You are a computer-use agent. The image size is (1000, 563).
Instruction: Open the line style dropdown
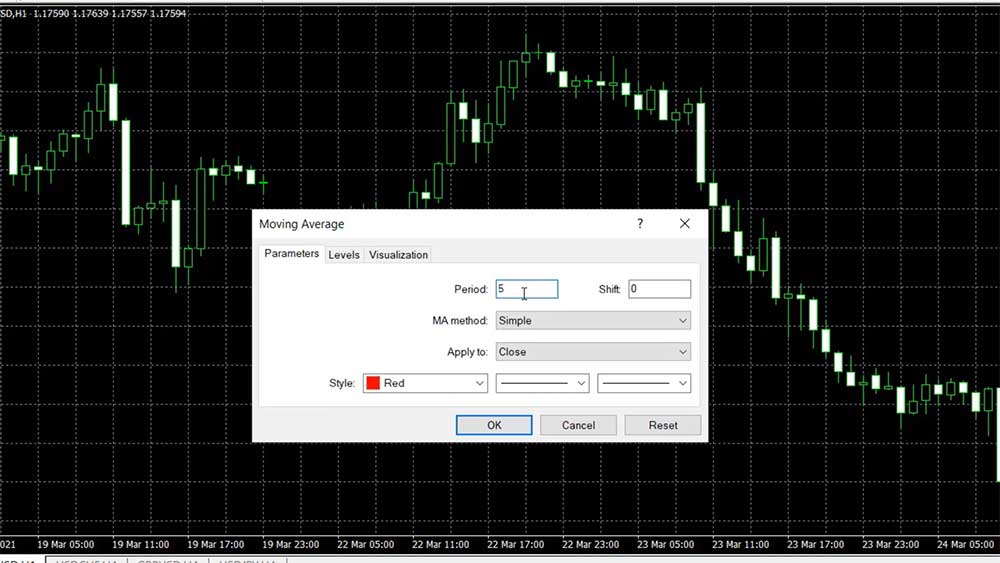tap(543, 383)
